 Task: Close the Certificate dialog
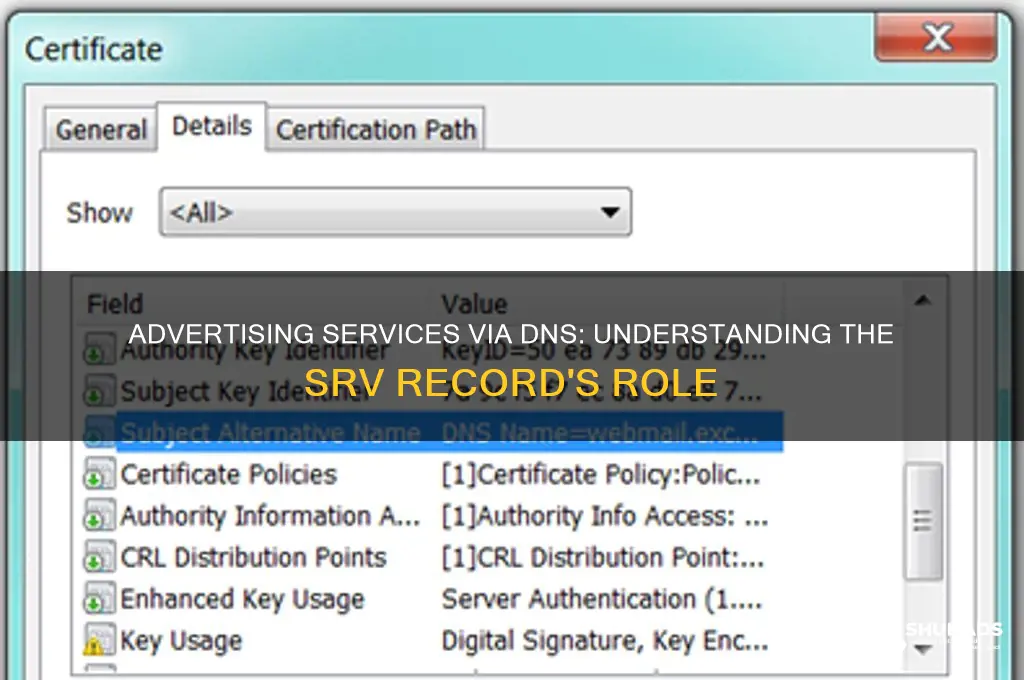(x=936, y=38)
